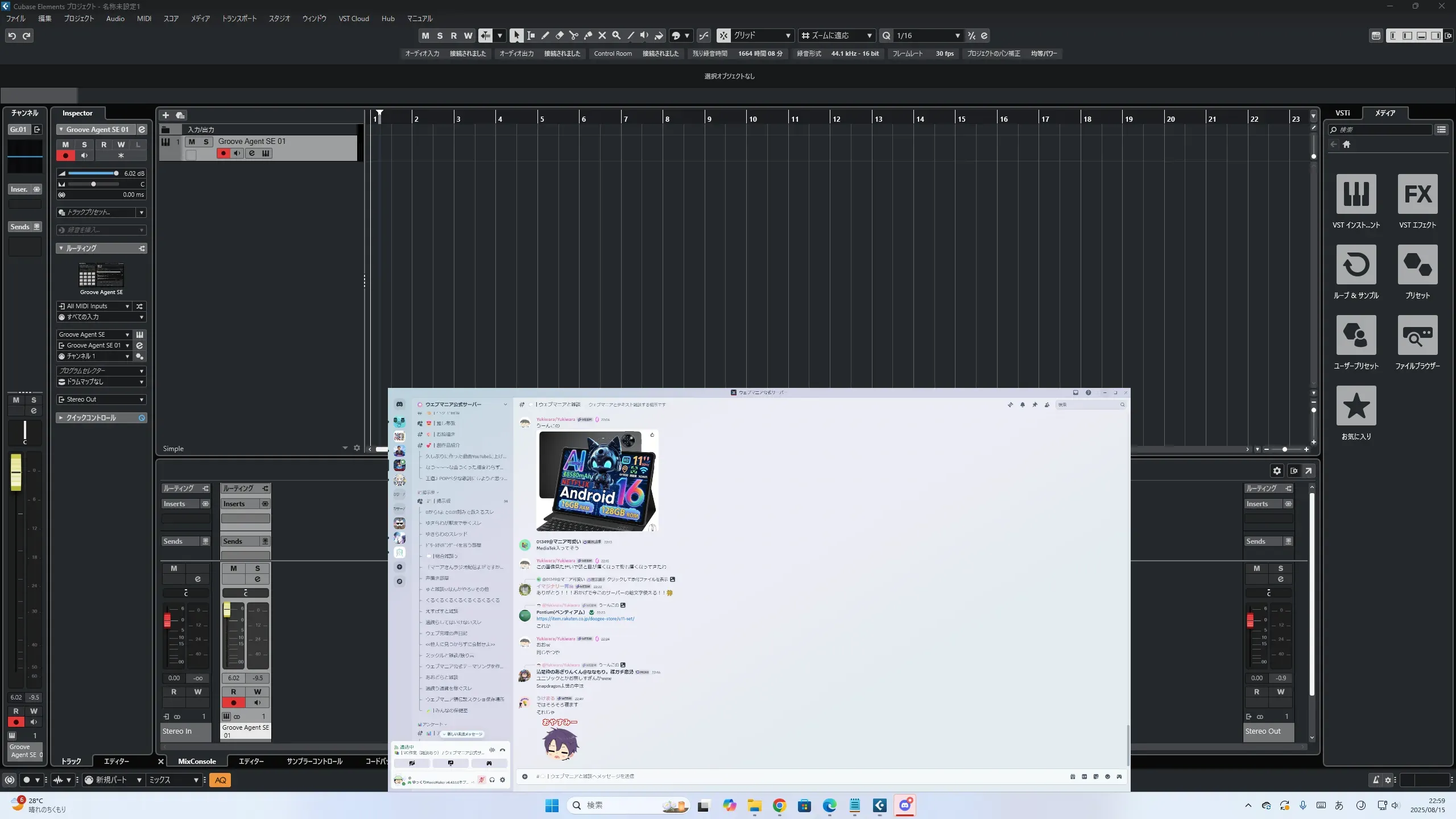The height and width of the screenshot is (819, 1456).
Task: Open the Loops & Samples tile
Action: click(x=1356, y=264)
